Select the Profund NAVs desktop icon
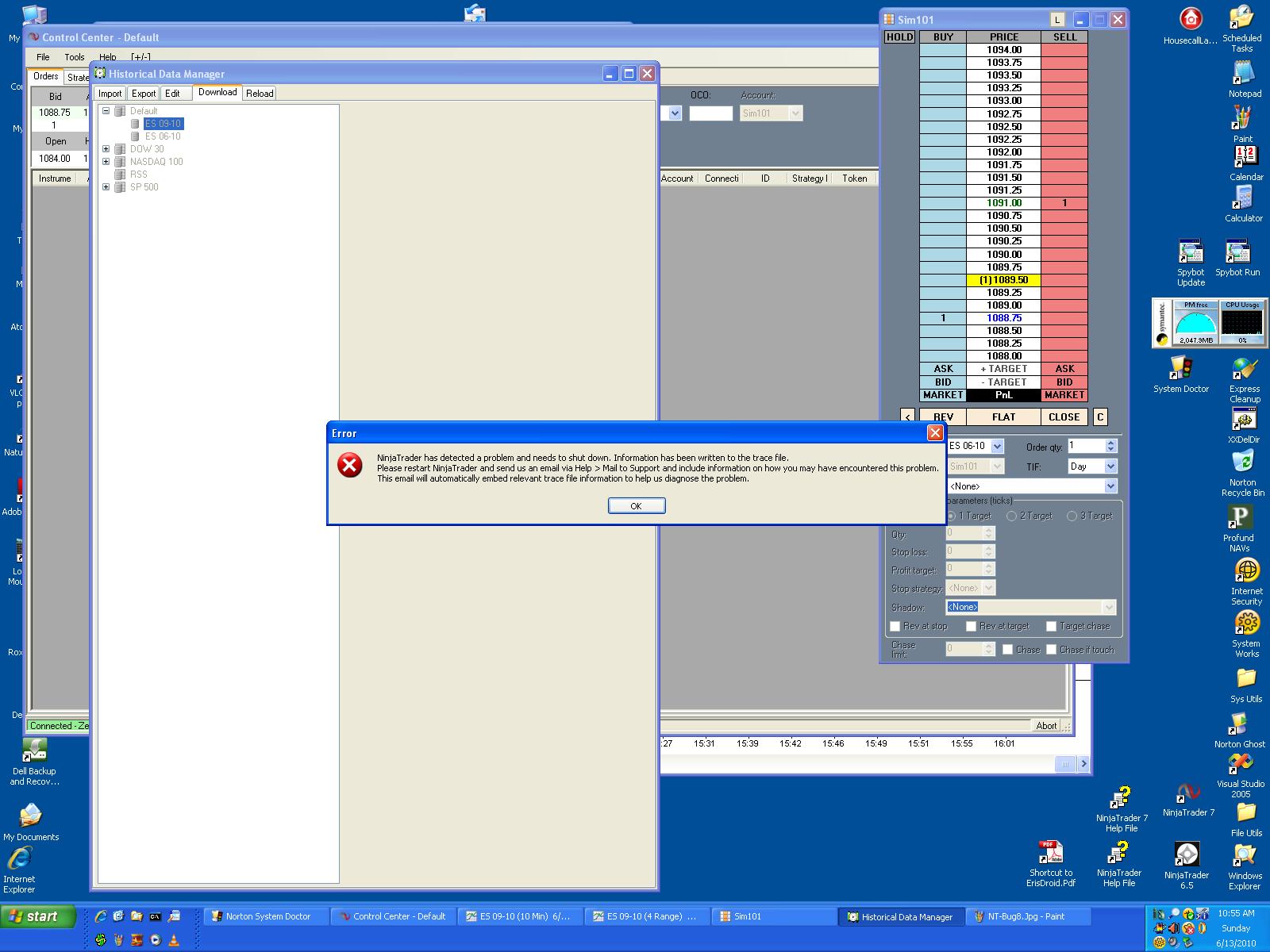 pos(1238,529)
